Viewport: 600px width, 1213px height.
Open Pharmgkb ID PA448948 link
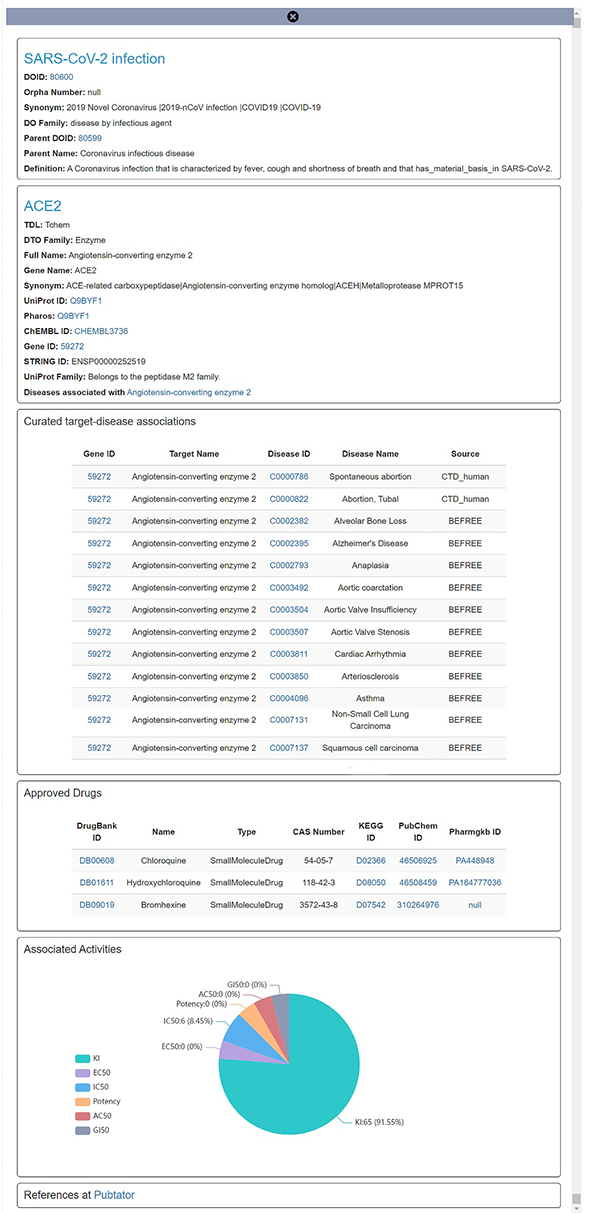coord(474,860)
